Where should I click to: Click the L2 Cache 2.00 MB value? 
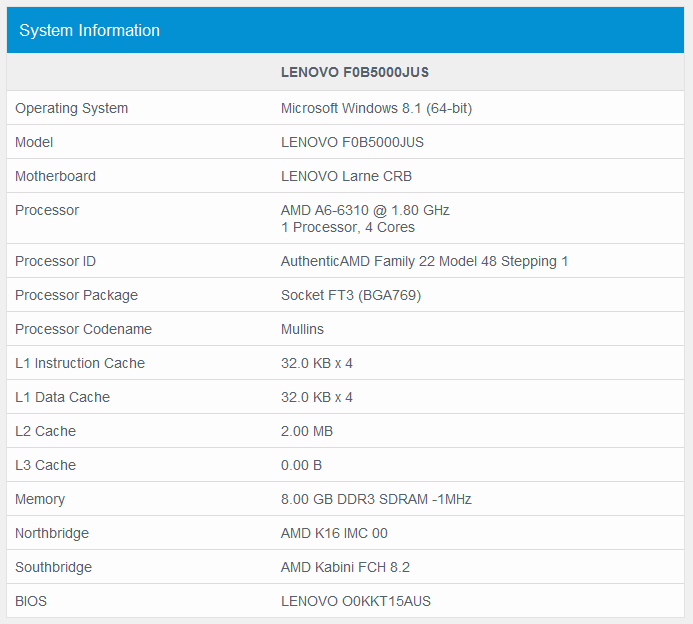click(x=307, y=431)
